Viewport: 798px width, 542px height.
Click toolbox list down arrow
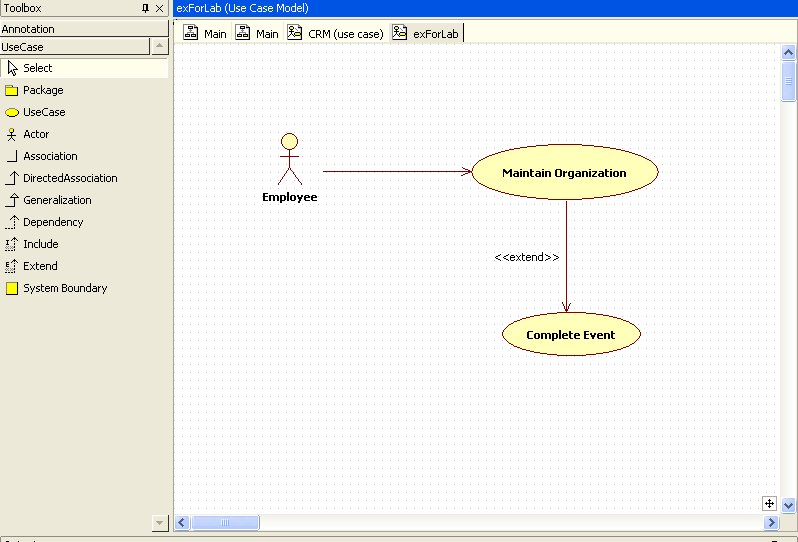[x=160, y=523]
